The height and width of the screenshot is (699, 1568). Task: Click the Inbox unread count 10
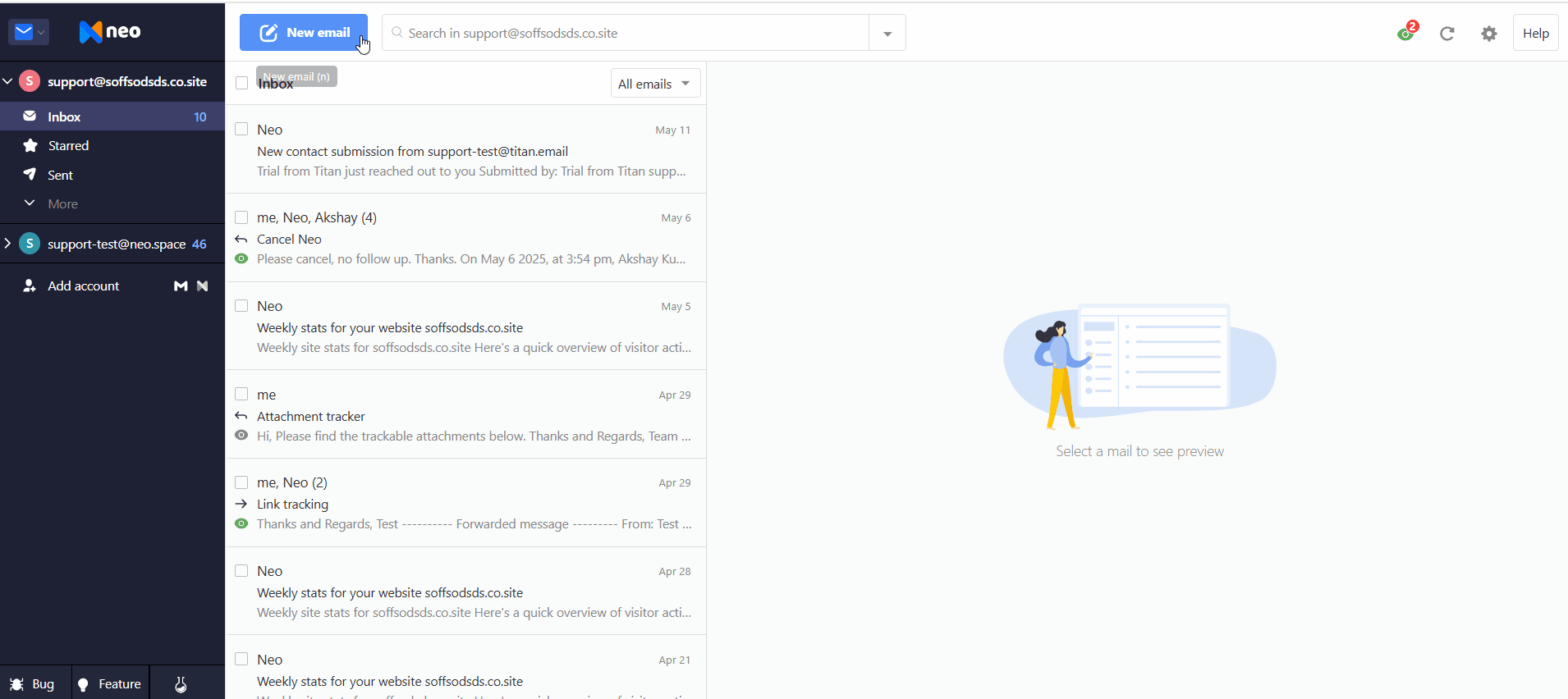click(200, 116)
